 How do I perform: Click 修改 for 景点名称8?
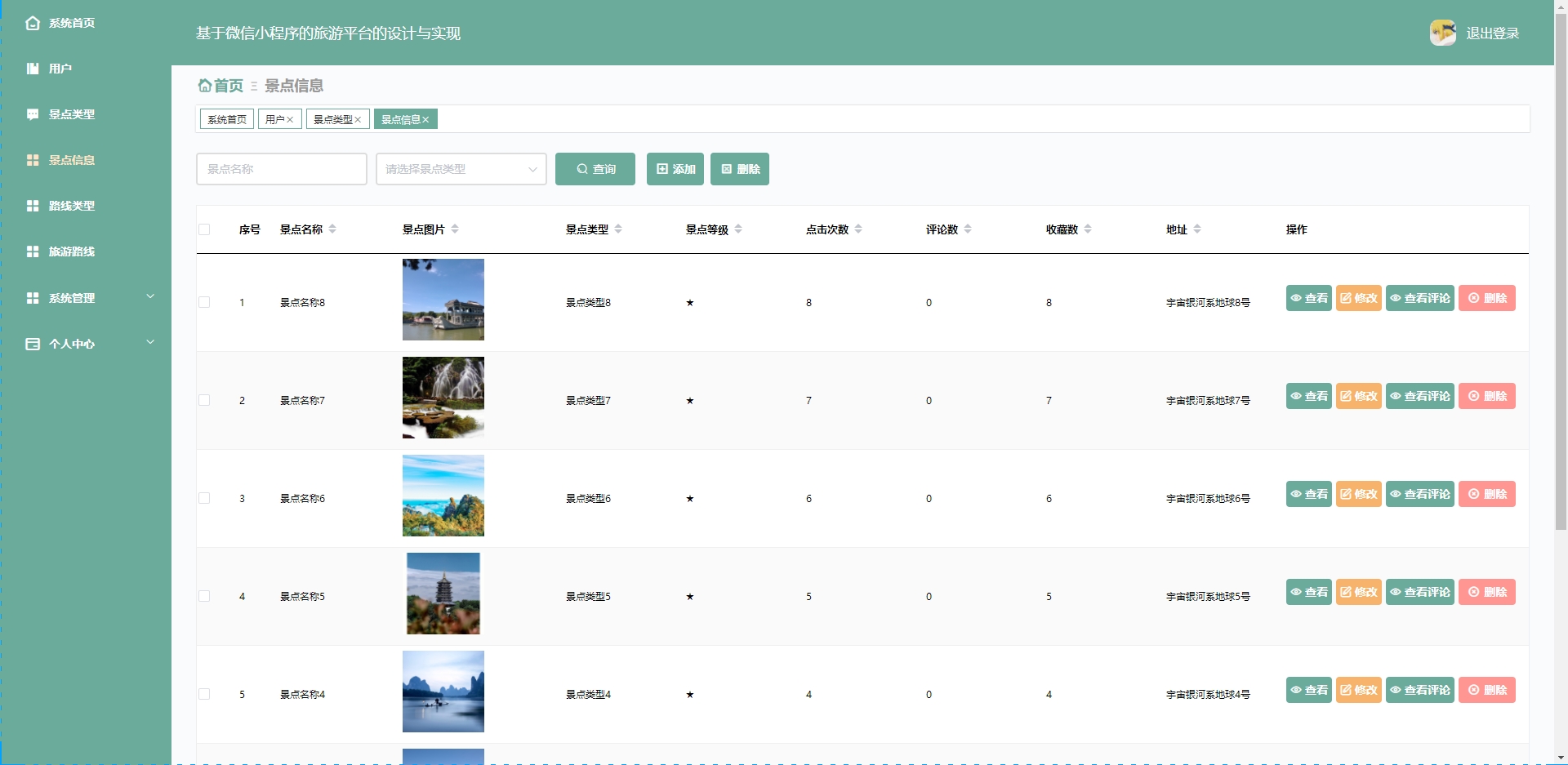point(1359,298)
